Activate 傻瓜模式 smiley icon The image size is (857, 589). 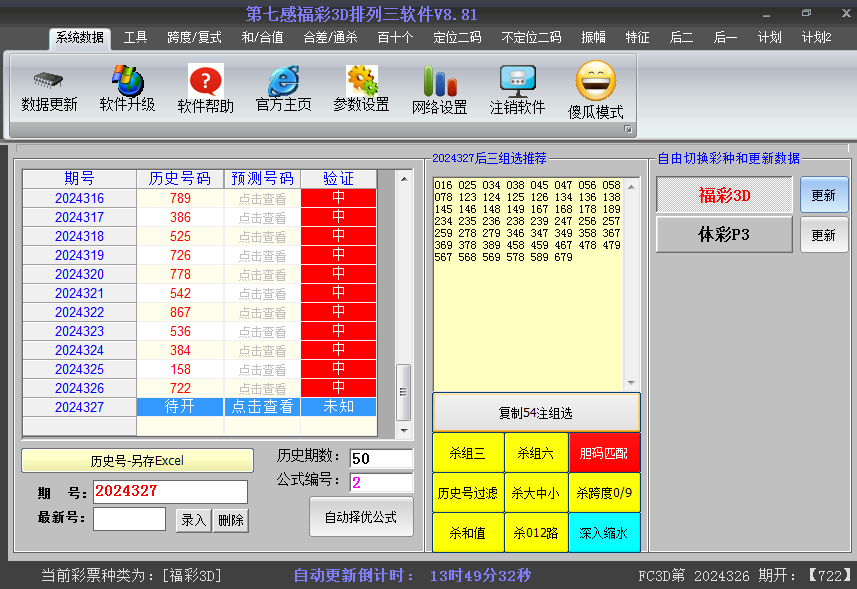click(596, 80)
